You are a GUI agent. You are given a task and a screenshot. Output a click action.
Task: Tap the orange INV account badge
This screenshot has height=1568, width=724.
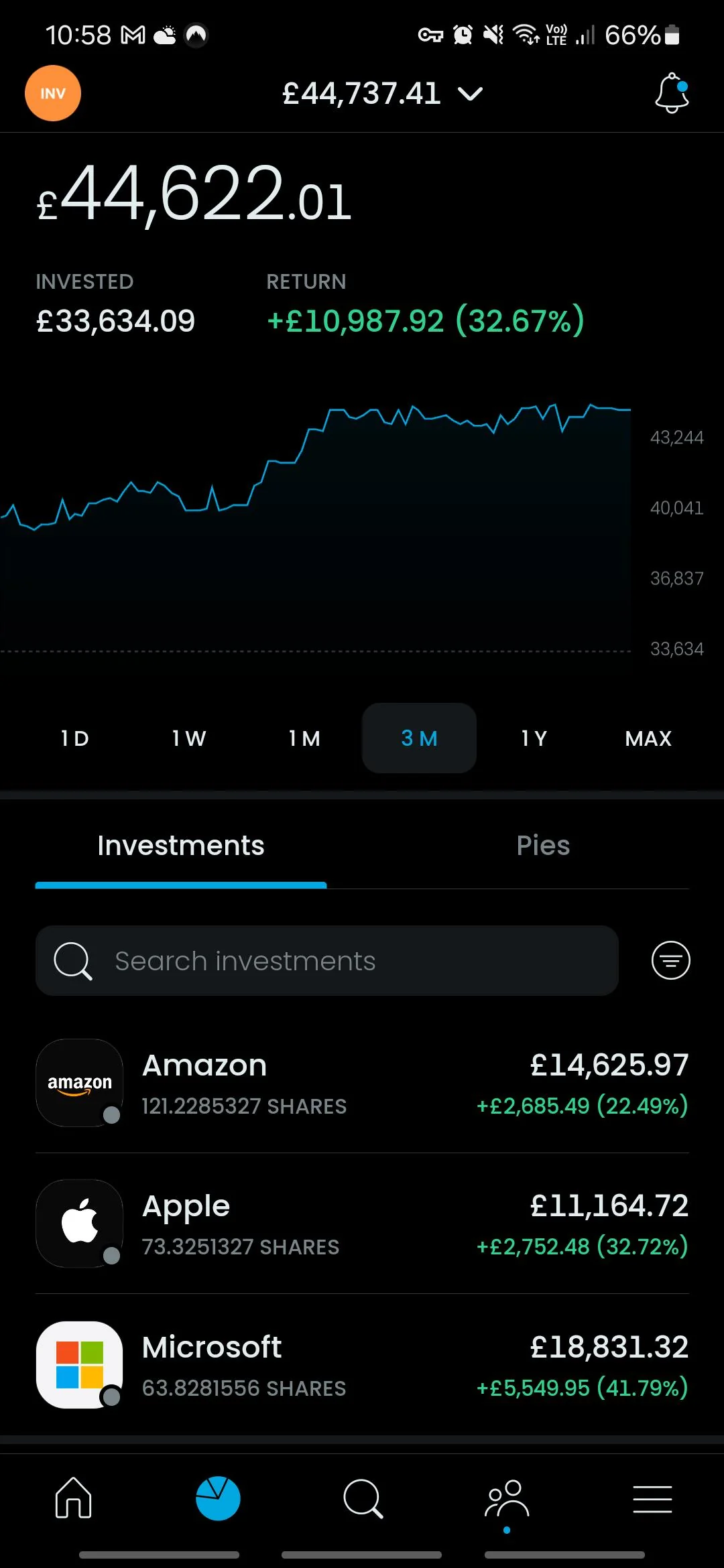tap(53, 93)
